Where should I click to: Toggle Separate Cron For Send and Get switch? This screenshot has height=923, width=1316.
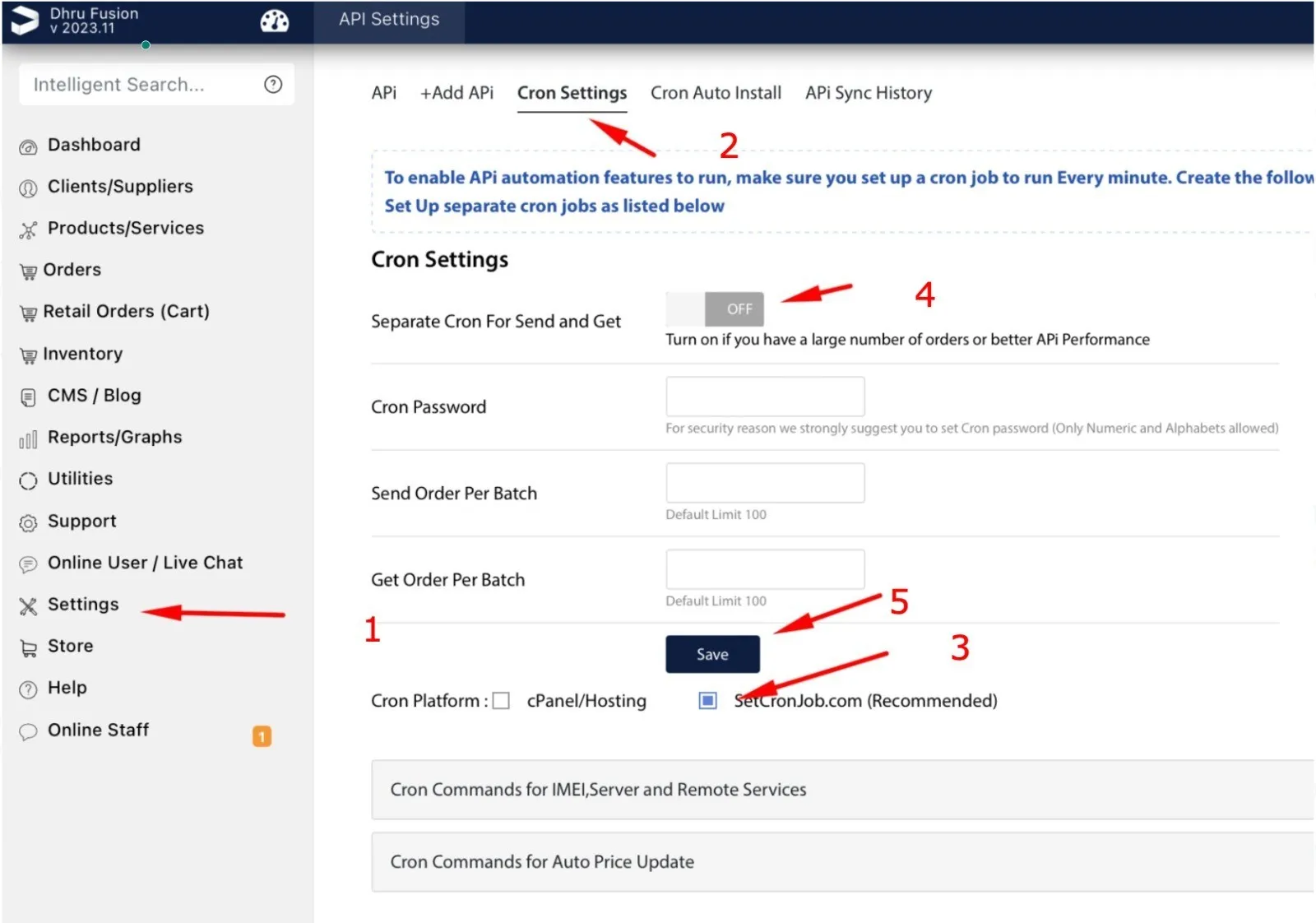pyautogui.click(x=714, y=309)
